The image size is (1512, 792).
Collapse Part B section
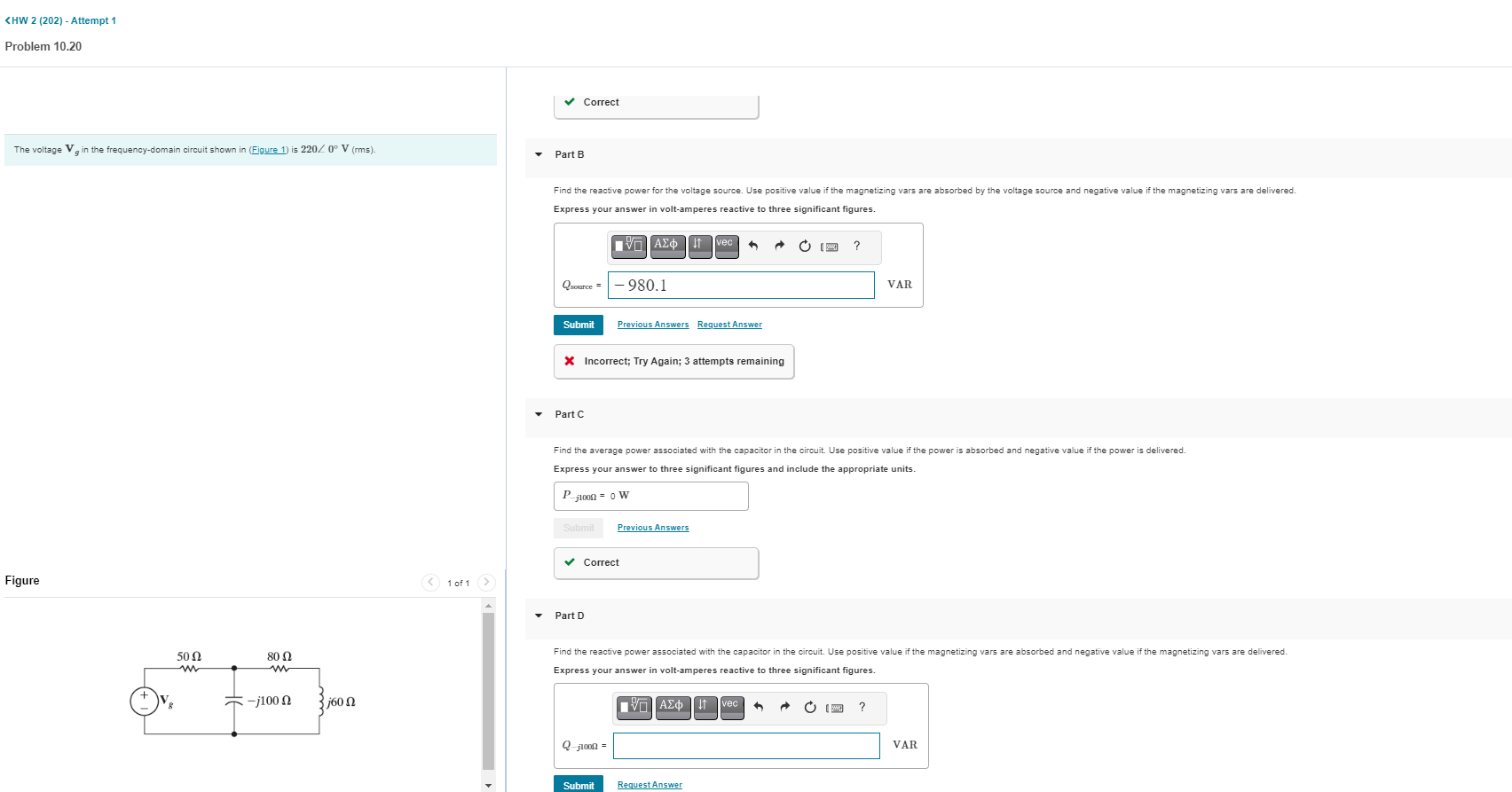(x=539, y=154)
